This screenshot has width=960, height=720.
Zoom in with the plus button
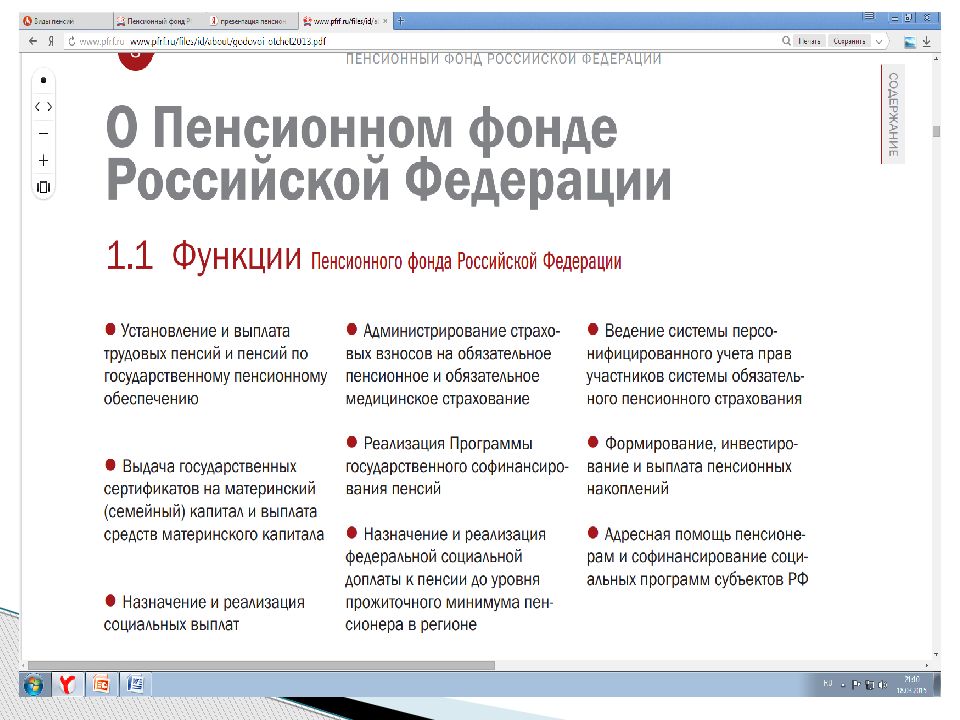pyautogui.click(x=43, y=160)
